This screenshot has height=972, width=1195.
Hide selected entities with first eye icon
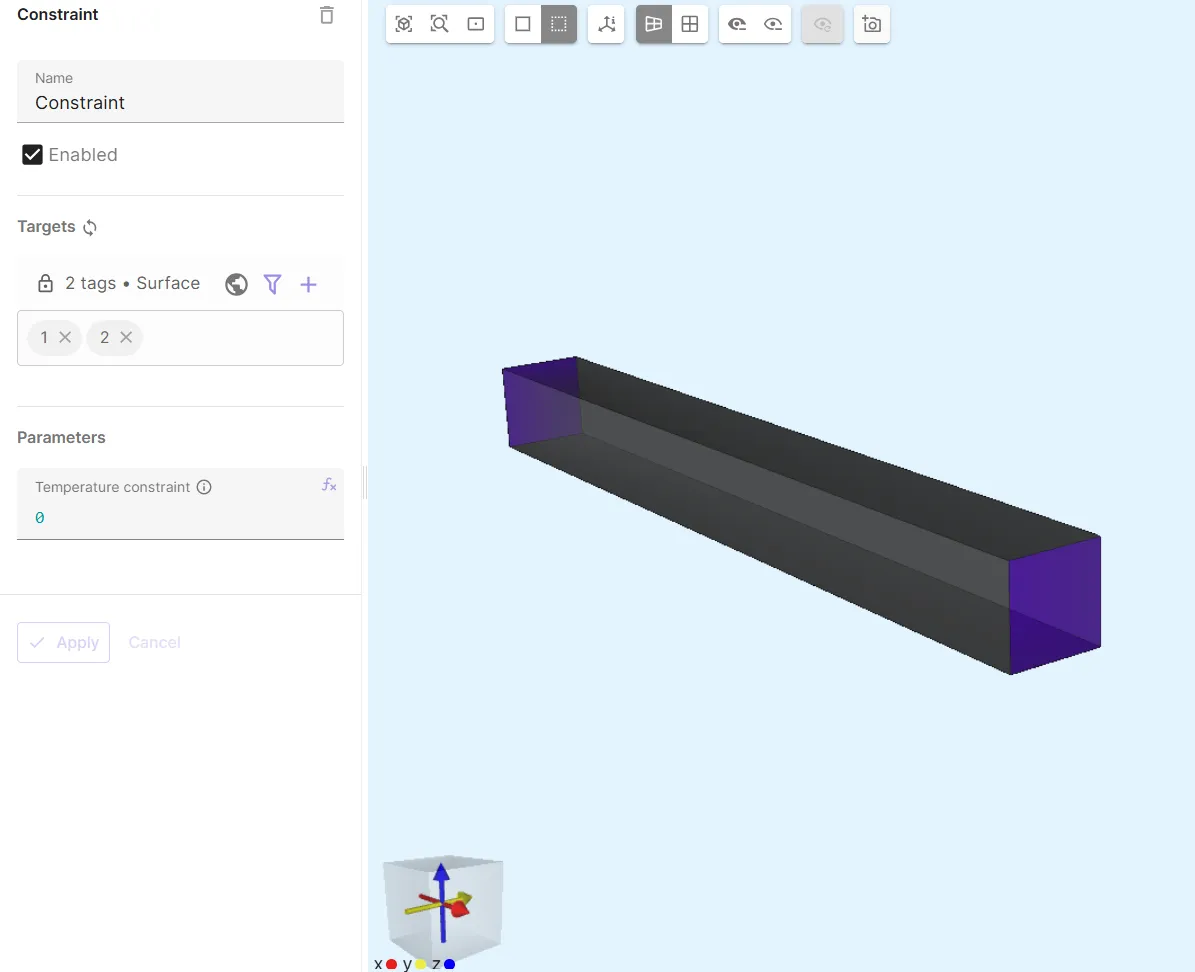[737, 25]
